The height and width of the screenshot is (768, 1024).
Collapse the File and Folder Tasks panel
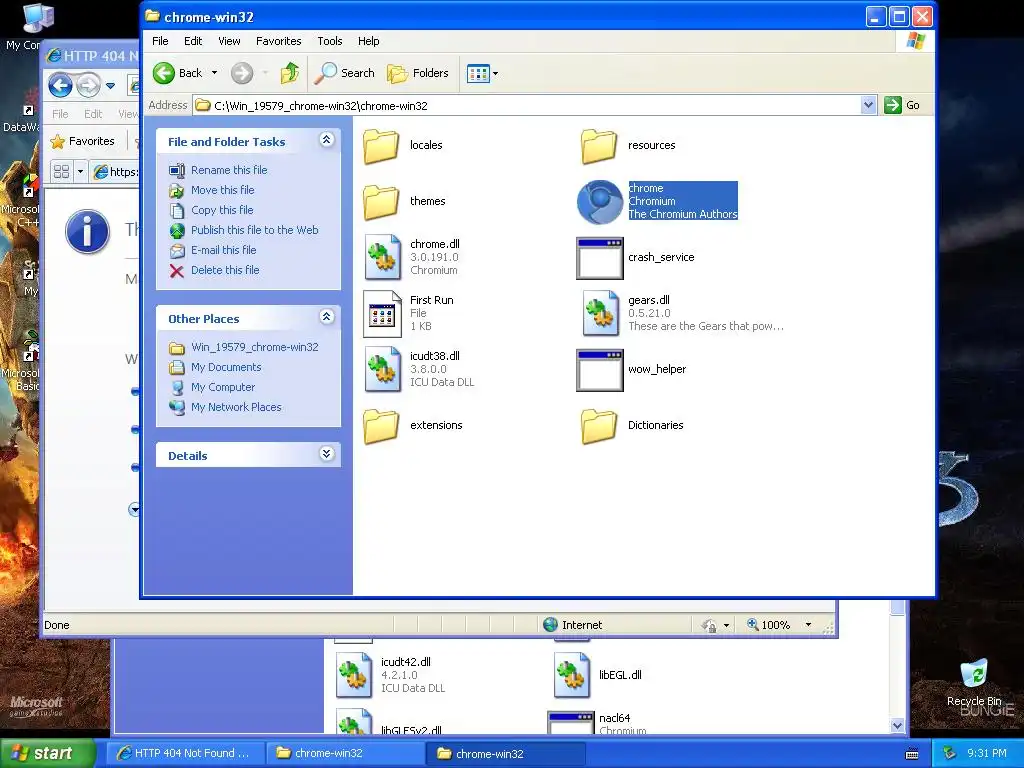tap(327, 139)
